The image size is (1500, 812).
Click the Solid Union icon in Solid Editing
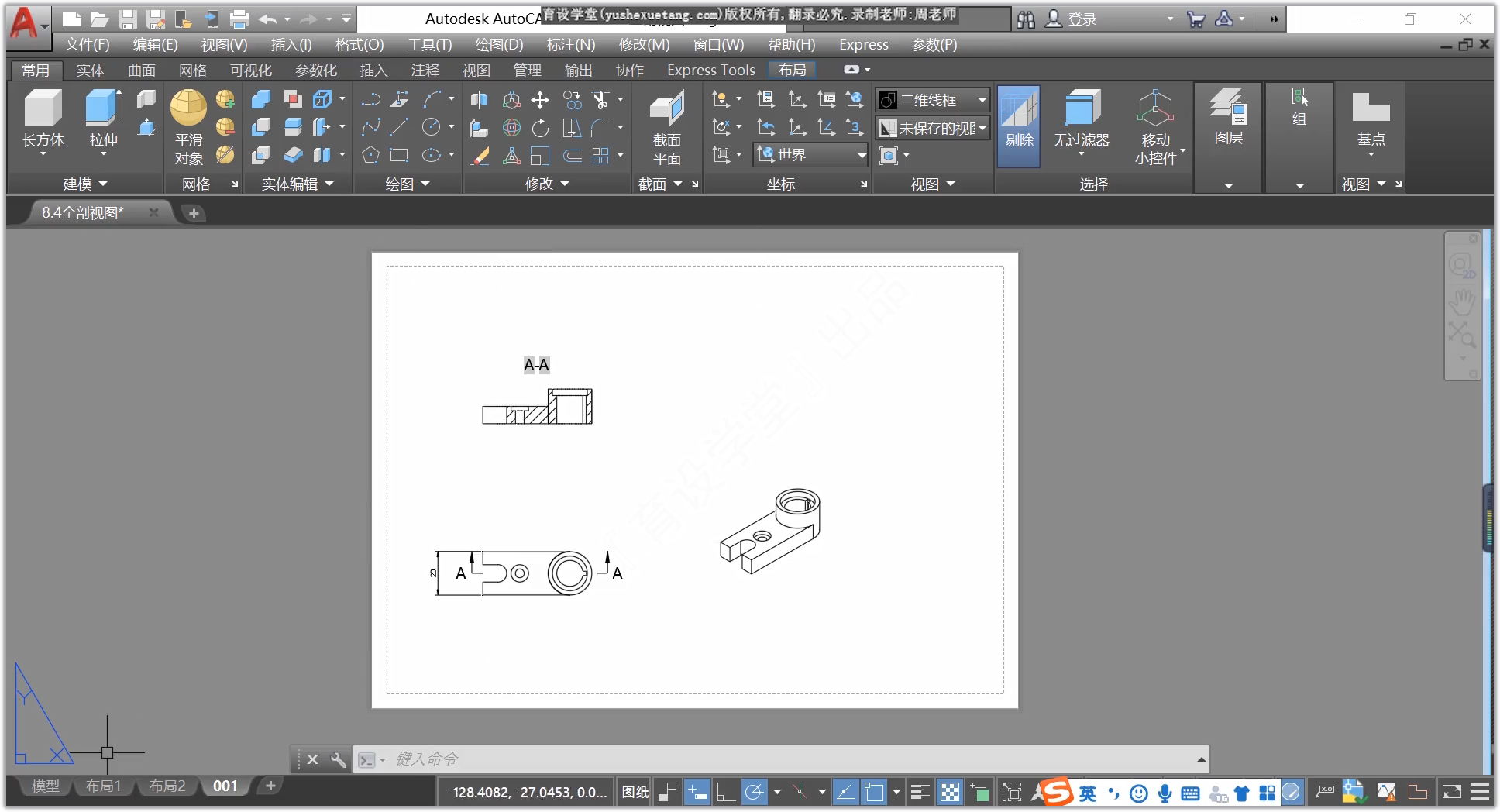click(x=261, y=100)
